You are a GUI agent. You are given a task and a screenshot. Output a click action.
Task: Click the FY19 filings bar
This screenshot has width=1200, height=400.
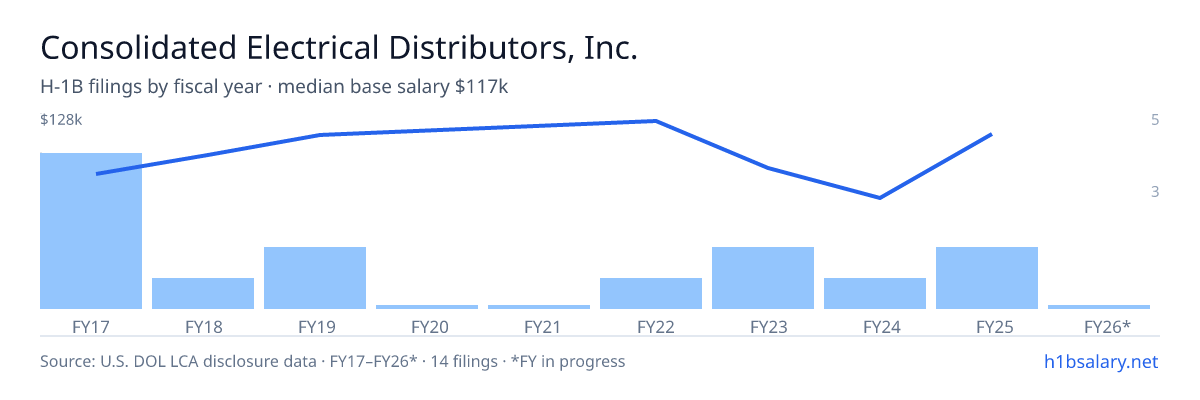click(315, 278)
